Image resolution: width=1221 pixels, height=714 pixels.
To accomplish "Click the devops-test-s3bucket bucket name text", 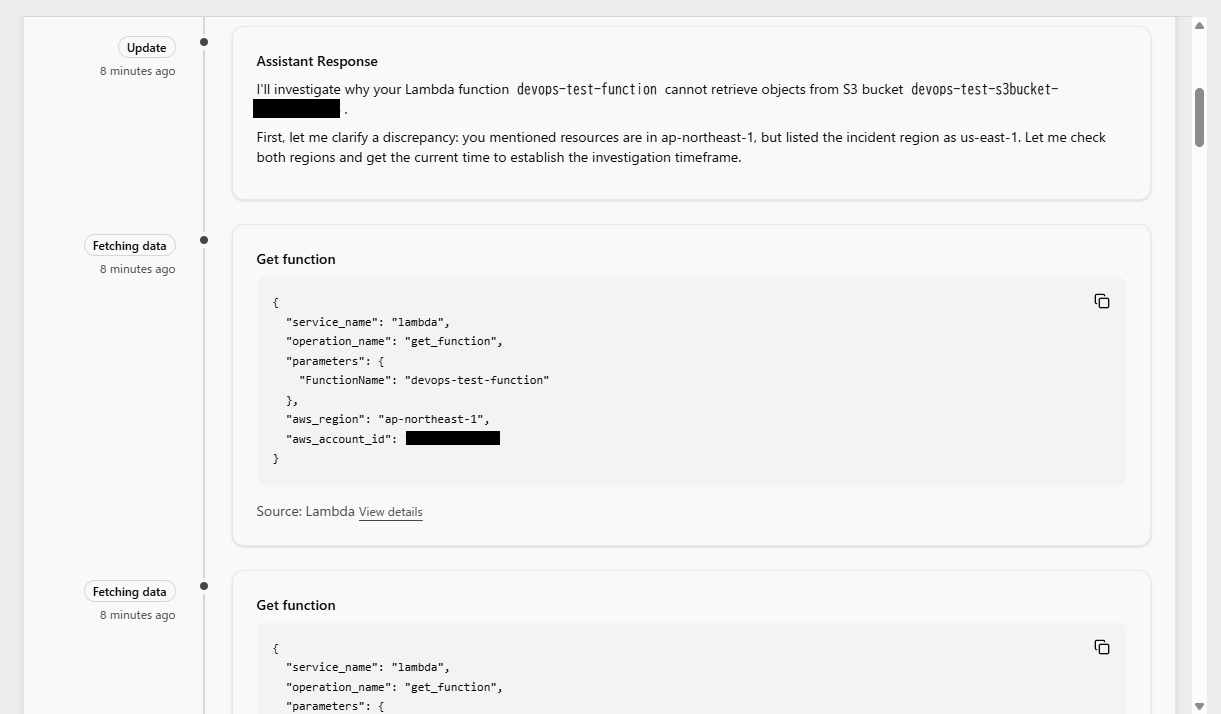I will click(x=984, y=89).
